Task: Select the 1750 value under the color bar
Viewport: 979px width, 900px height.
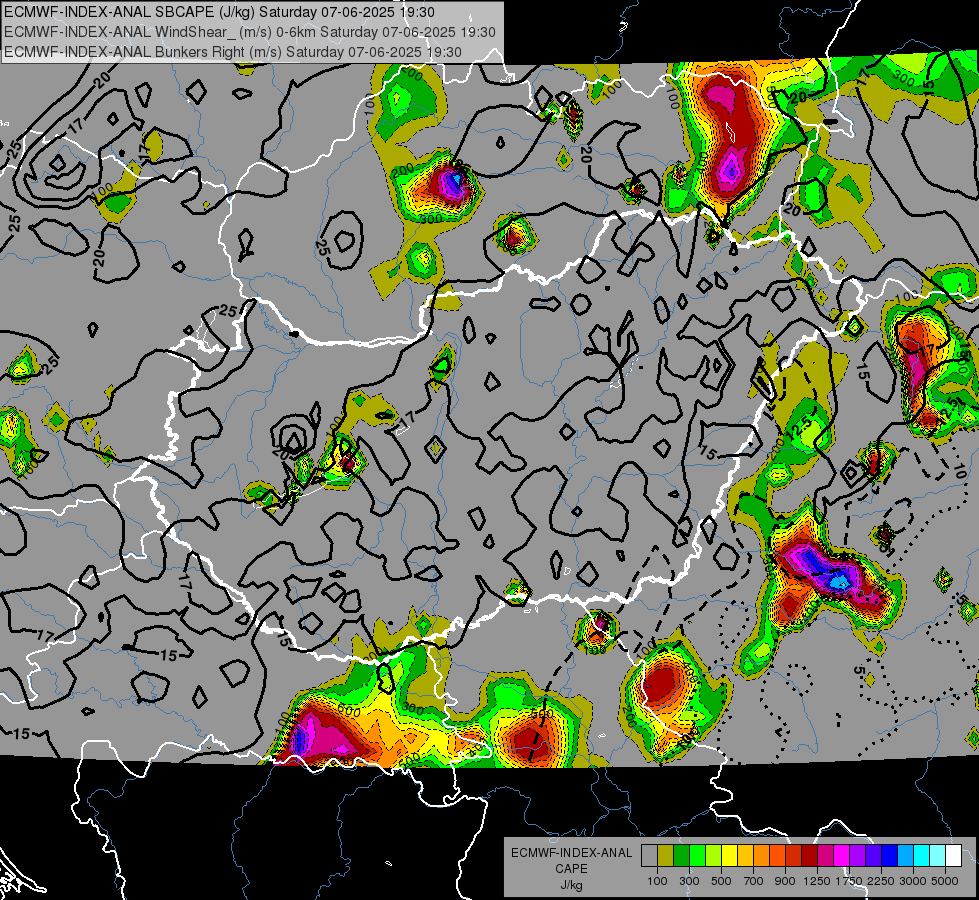Action: (x=849, y=881)
